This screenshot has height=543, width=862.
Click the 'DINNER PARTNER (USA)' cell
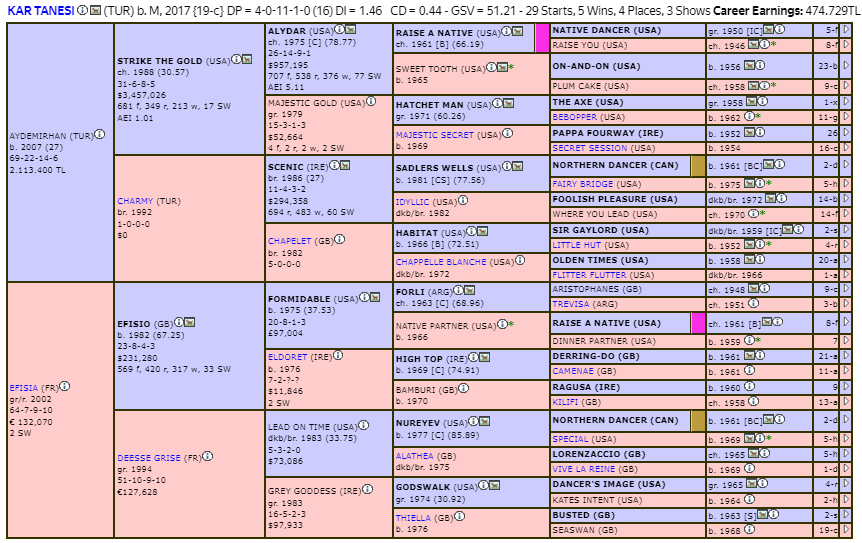pyautogui.click(x=627, y=341)
